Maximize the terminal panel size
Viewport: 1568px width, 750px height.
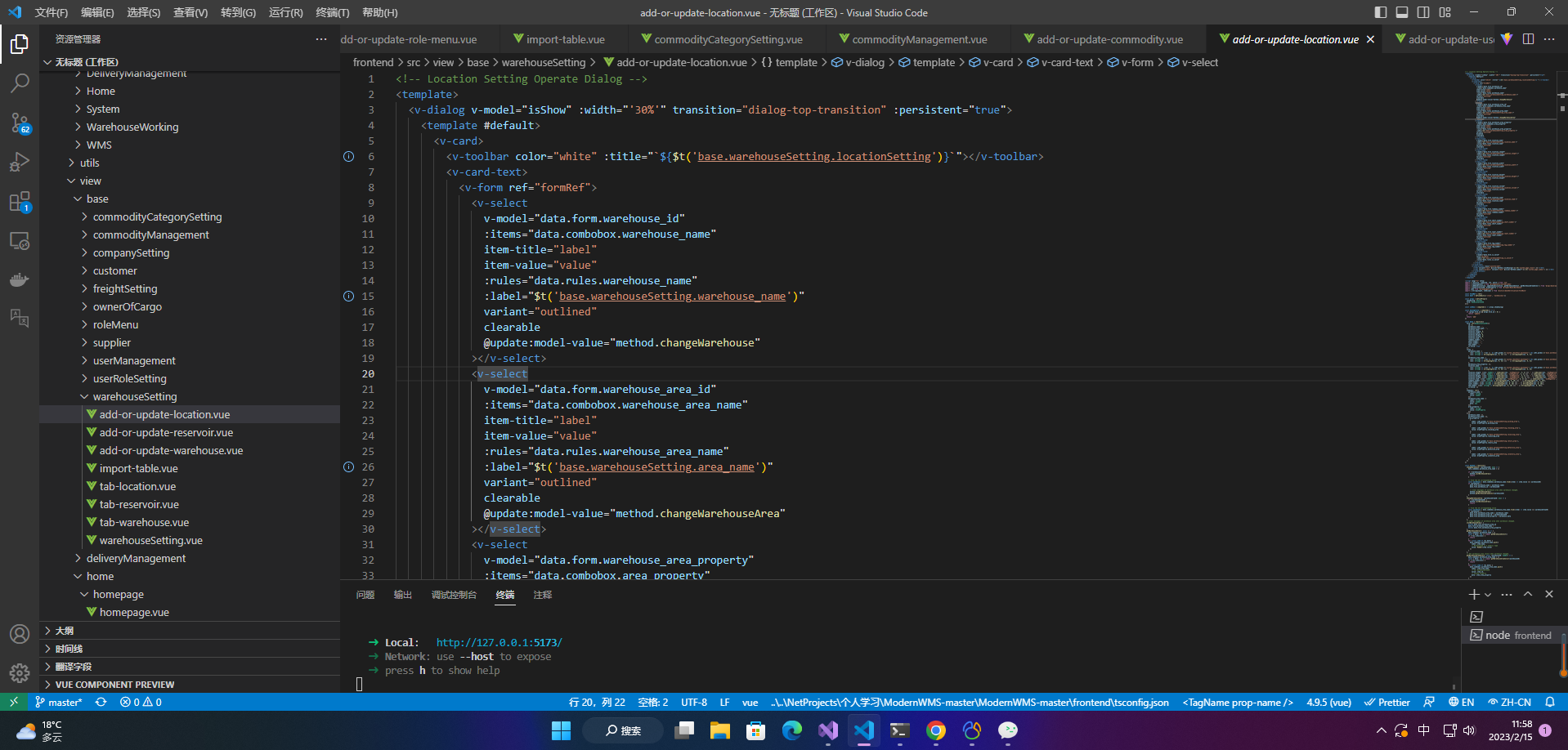coord(1528,594)
